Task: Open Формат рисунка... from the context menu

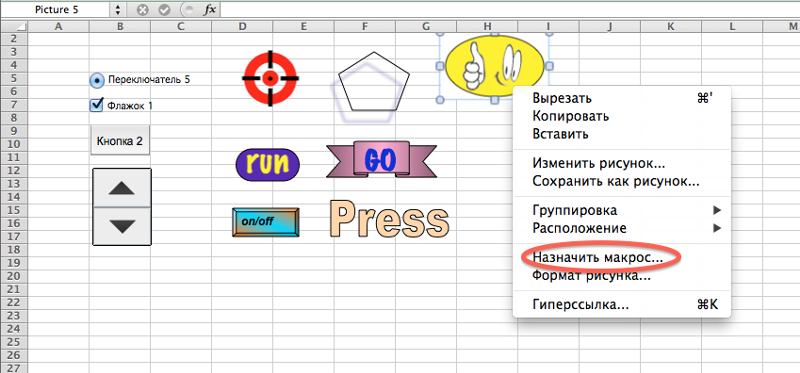Action: 621,276
